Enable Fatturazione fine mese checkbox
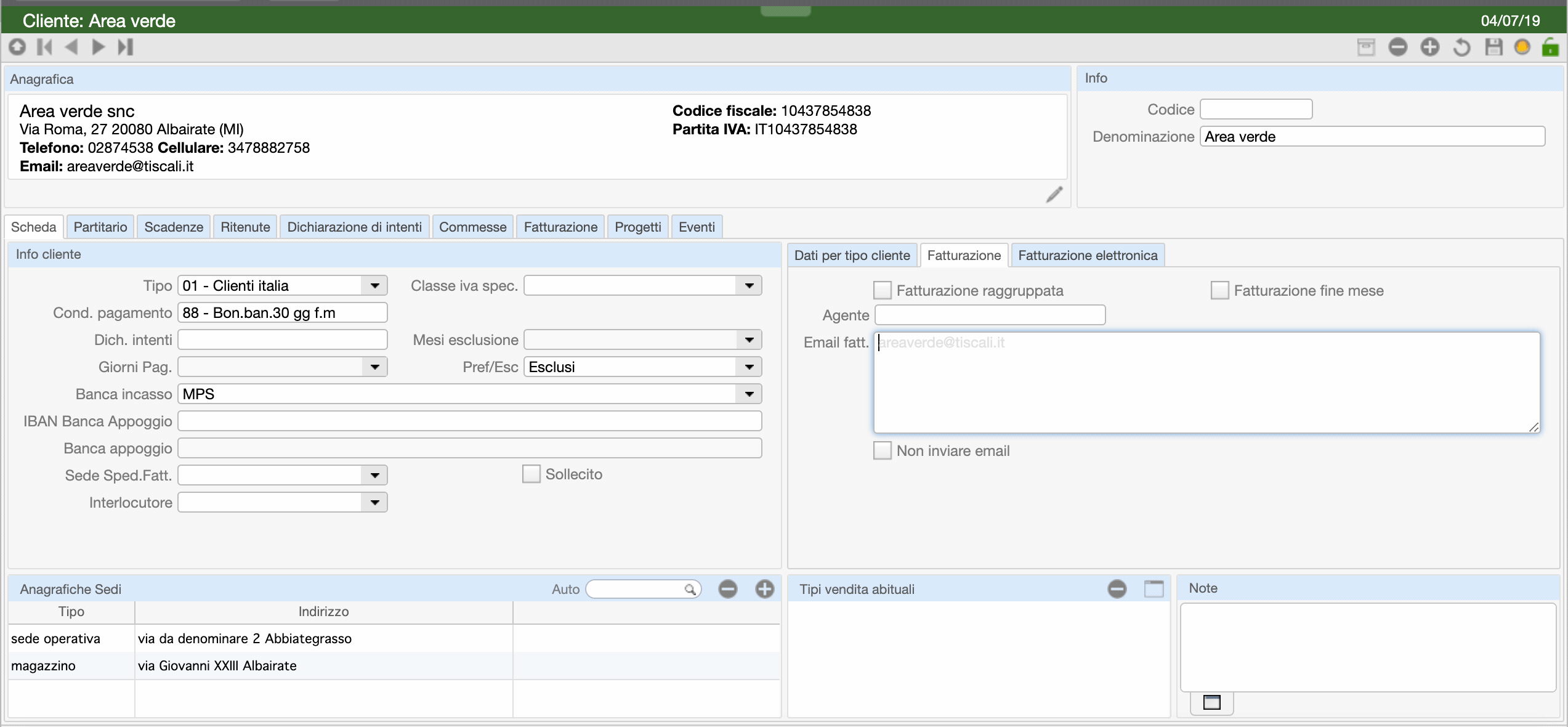1568x727 pixels. click(1220, 290)
